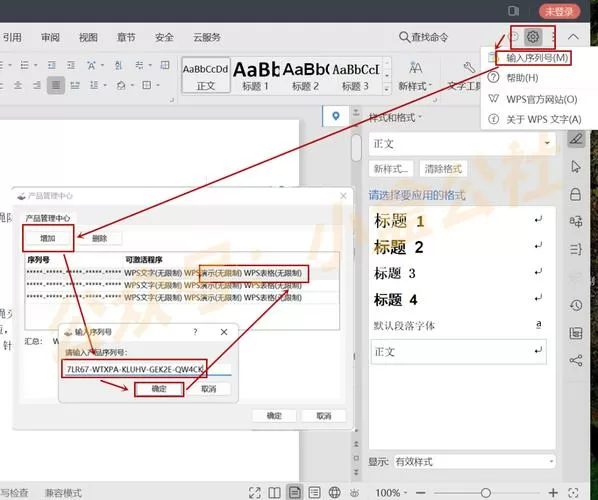This screenshot has width=598, height=500.
Task: Click the share icon in sidebar
Action: pos(576,360)
